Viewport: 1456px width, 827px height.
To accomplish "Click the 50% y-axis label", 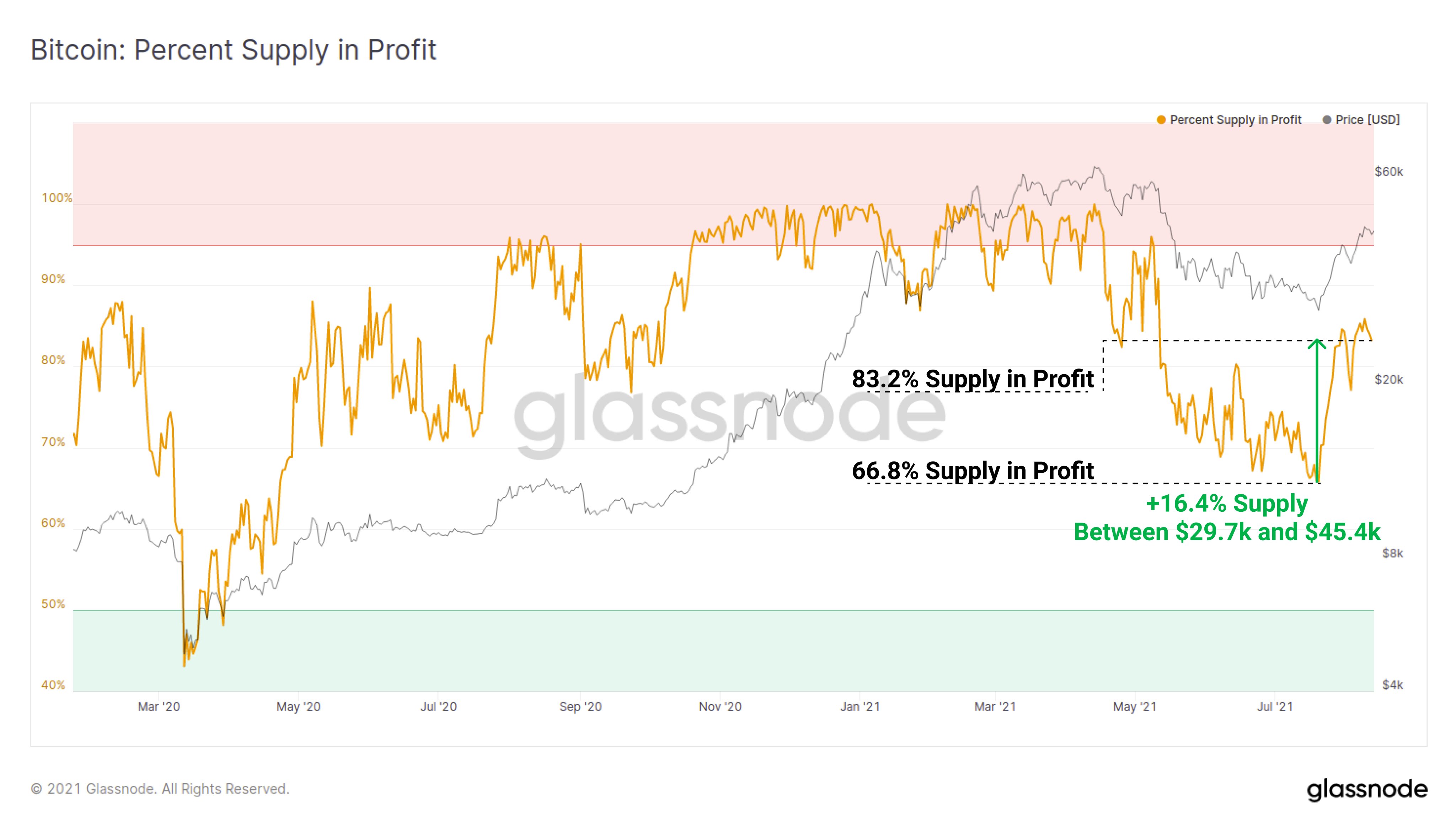I will [53, 604].
